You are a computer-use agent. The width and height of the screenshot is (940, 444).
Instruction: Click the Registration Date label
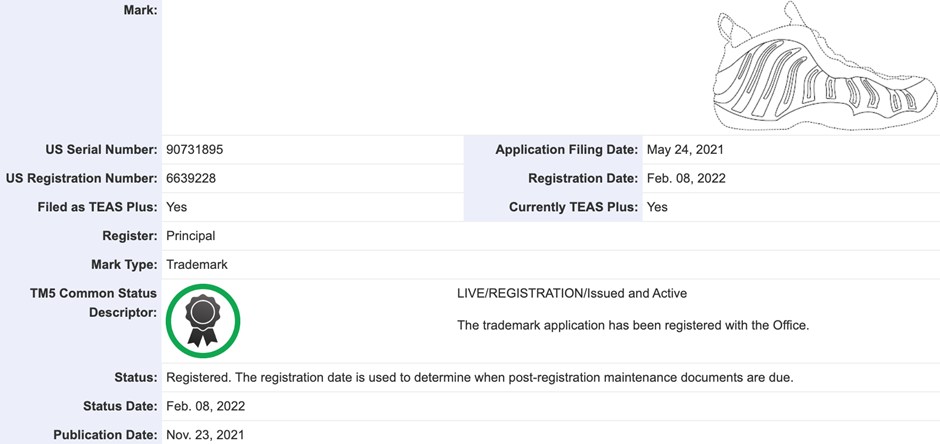[x=583, y=179]
